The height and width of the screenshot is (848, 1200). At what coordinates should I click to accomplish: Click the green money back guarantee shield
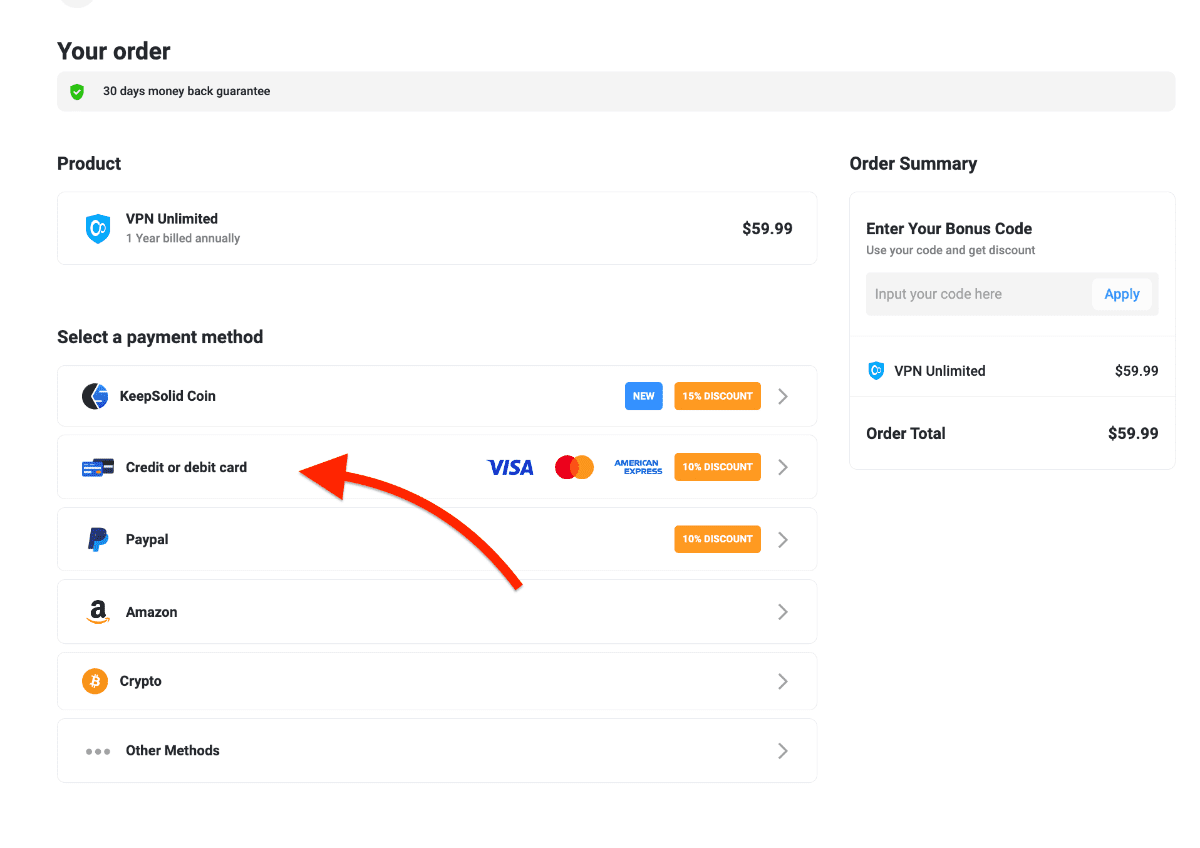(77, 92)
